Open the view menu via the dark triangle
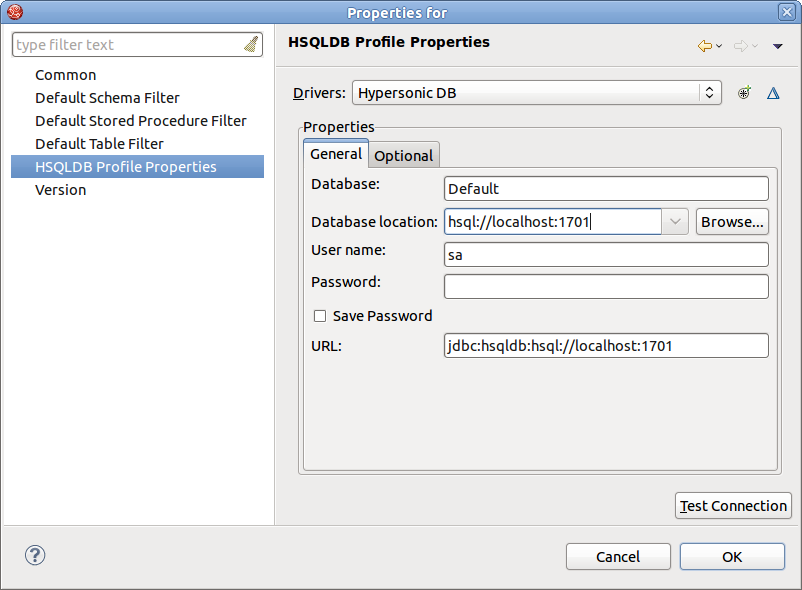 click(778, 46)
